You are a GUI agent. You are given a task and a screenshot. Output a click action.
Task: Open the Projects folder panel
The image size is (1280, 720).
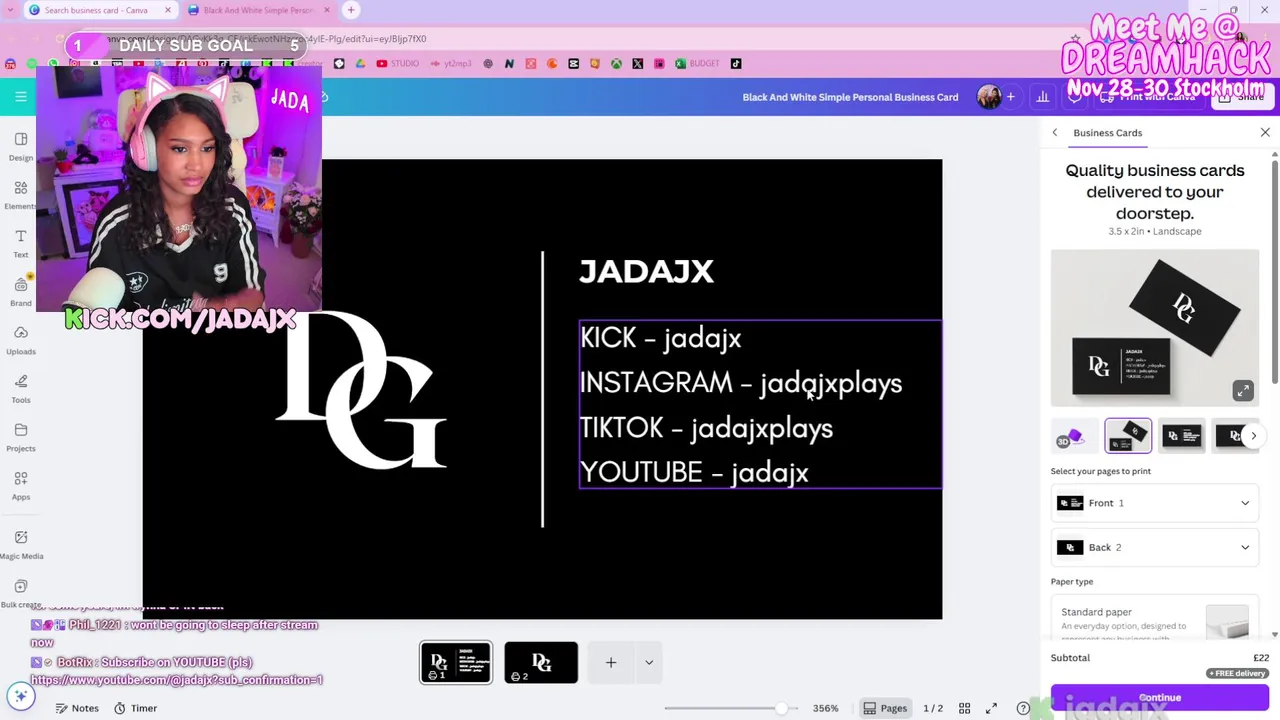pyautogui.click(x=20, y=436)
